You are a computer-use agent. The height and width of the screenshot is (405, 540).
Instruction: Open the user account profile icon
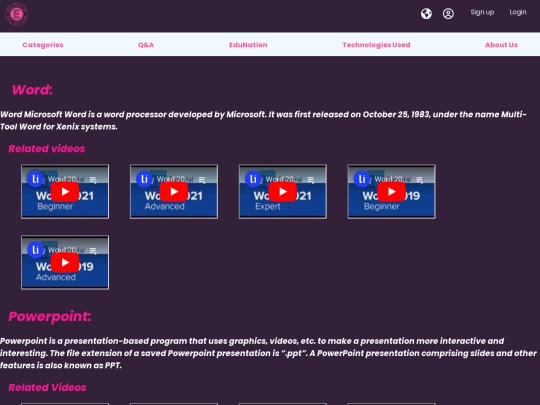tap(448, 14)
